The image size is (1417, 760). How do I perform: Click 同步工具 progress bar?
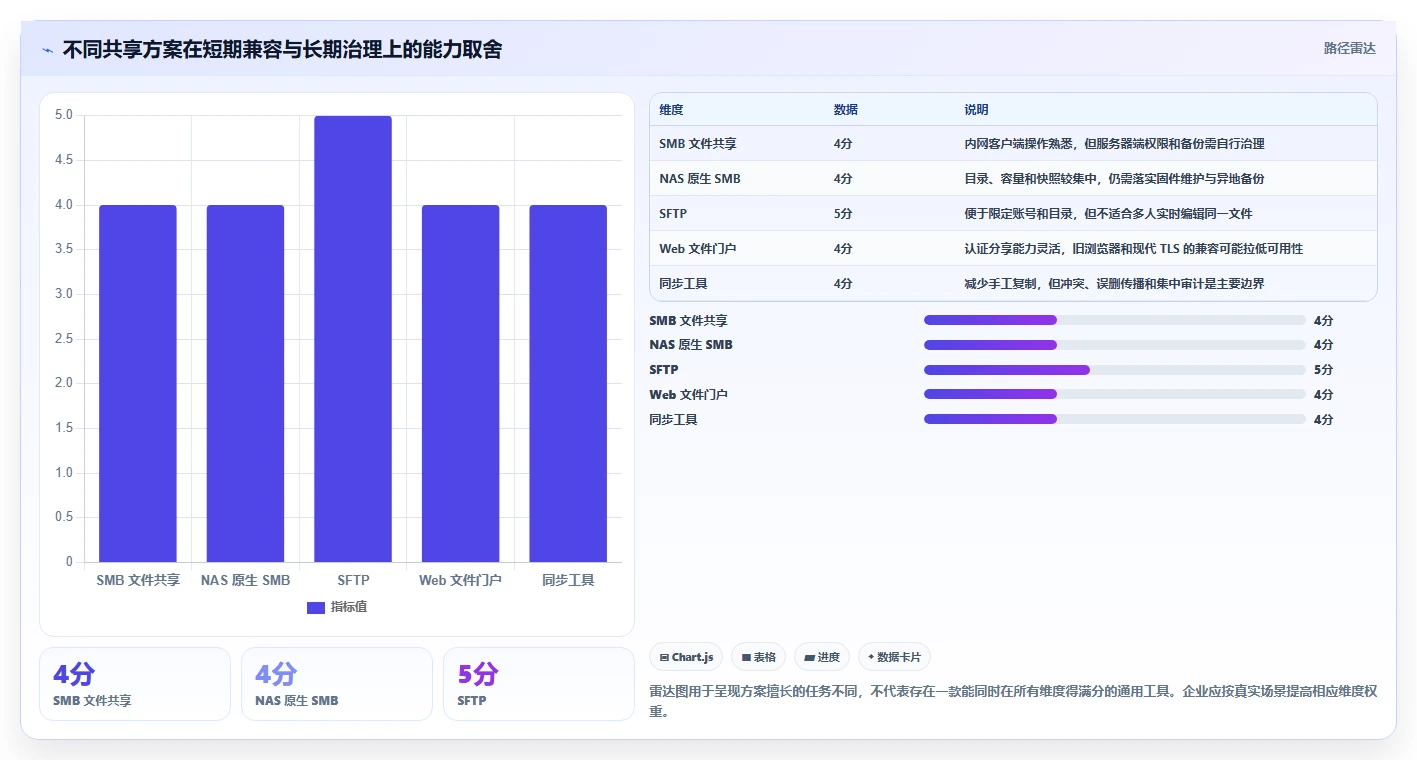click(x=1115, y=419)
